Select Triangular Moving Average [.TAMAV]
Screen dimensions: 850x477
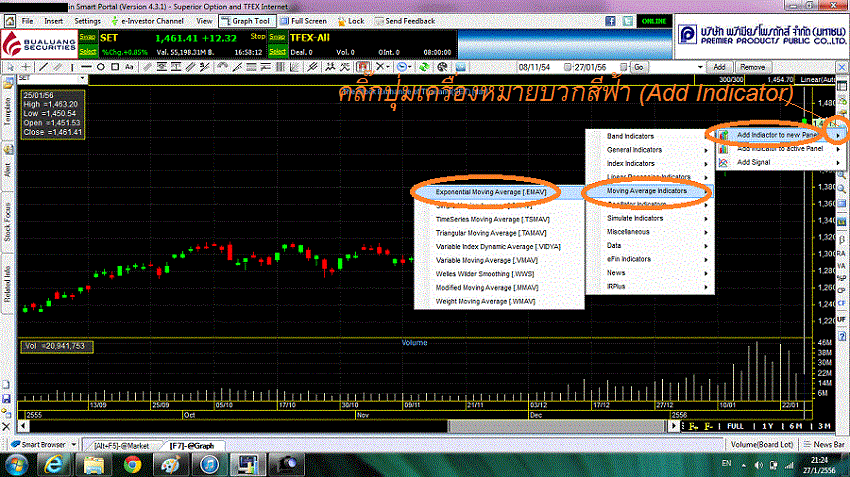[x=491, y=233]
